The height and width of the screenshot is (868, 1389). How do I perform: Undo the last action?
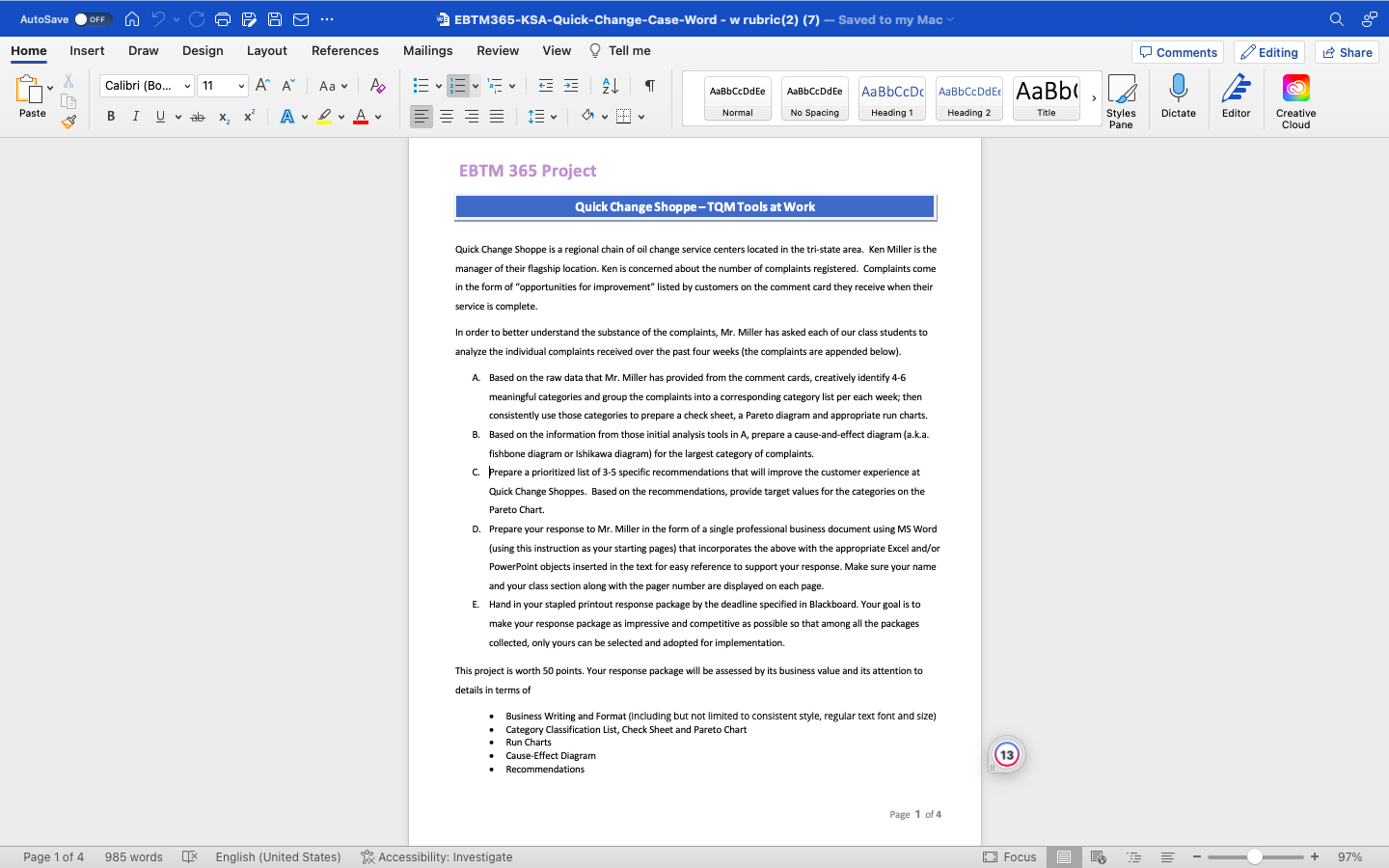[x=158, y=19]
